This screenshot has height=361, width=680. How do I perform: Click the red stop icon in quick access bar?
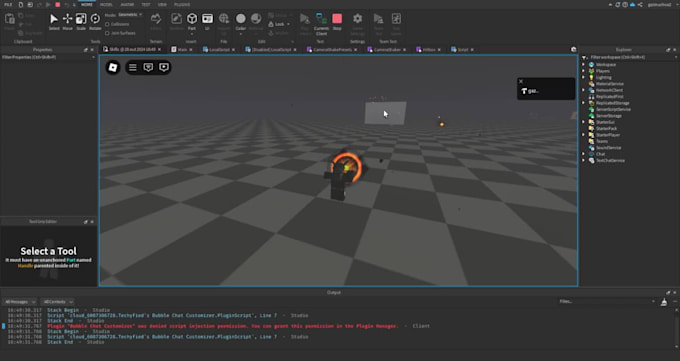[58, 5]
